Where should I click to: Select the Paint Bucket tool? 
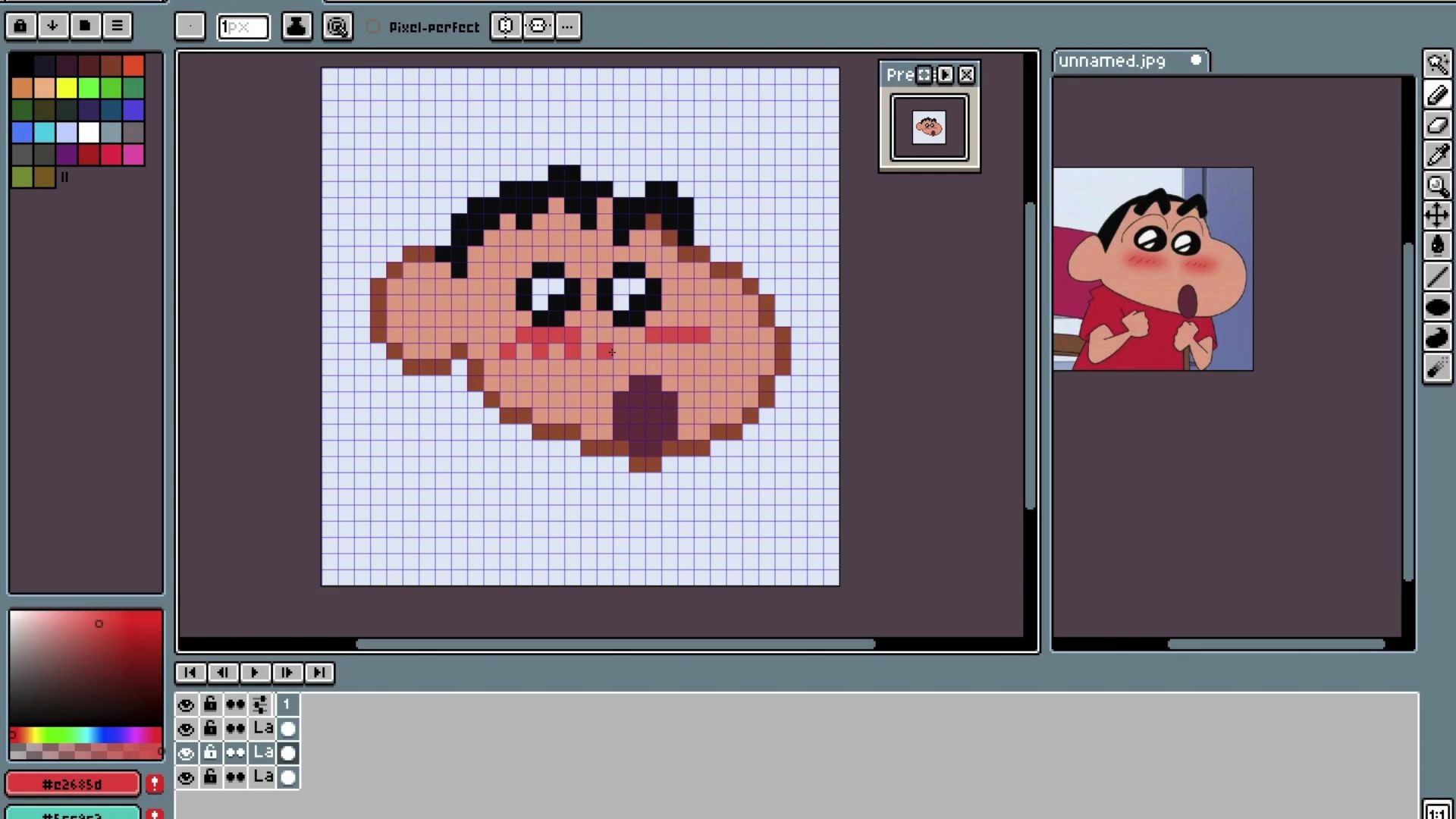click(x=1437, y=246)
